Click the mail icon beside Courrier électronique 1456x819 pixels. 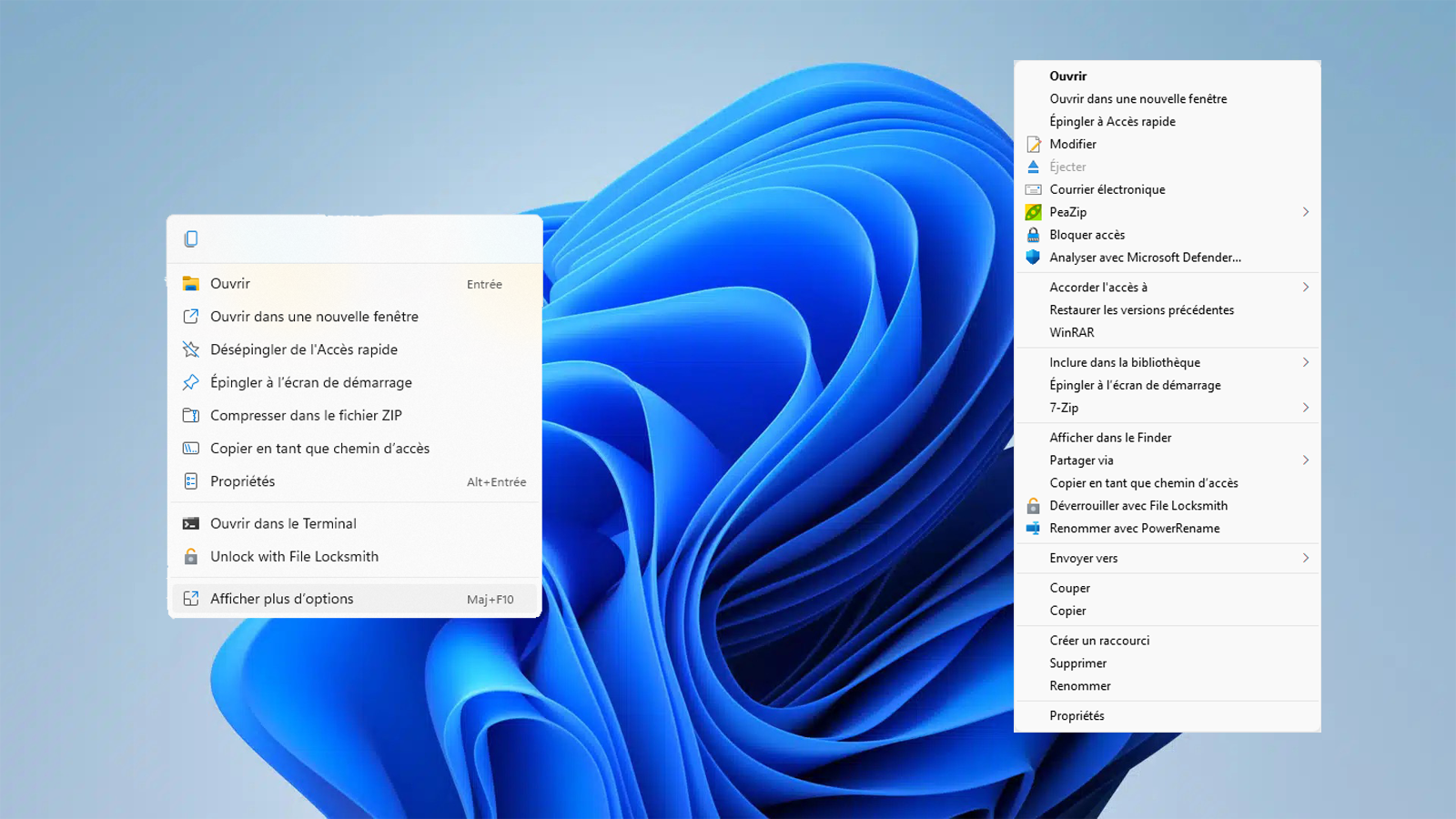pyautogui.click(x=1034, y=189)
